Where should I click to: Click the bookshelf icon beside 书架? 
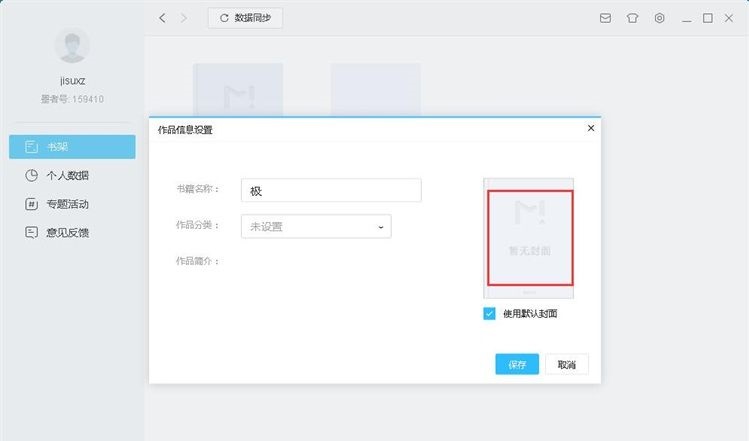[32, 147]
